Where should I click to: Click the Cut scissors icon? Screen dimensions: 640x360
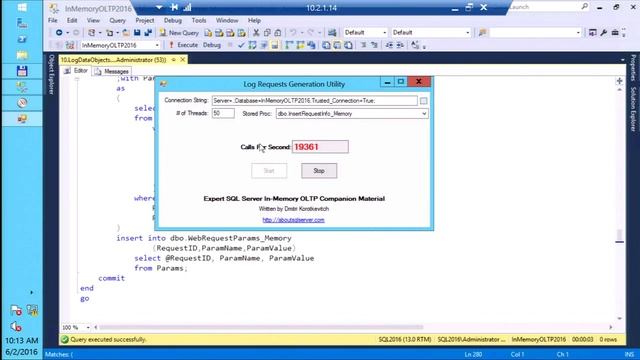point(256,33)
